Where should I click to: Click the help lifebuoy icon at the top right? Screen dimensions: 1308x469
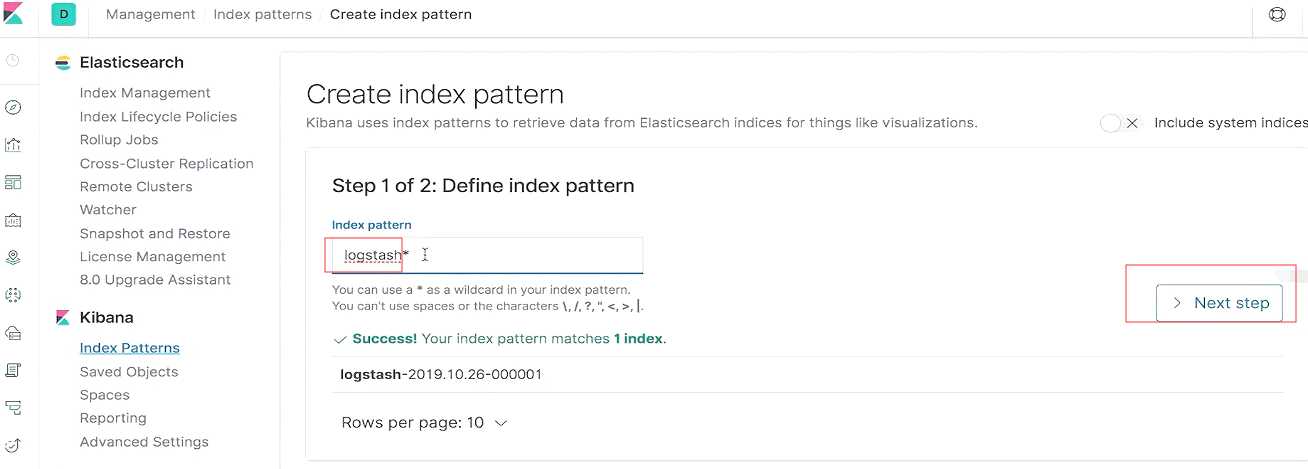(x=1277, y=14)
